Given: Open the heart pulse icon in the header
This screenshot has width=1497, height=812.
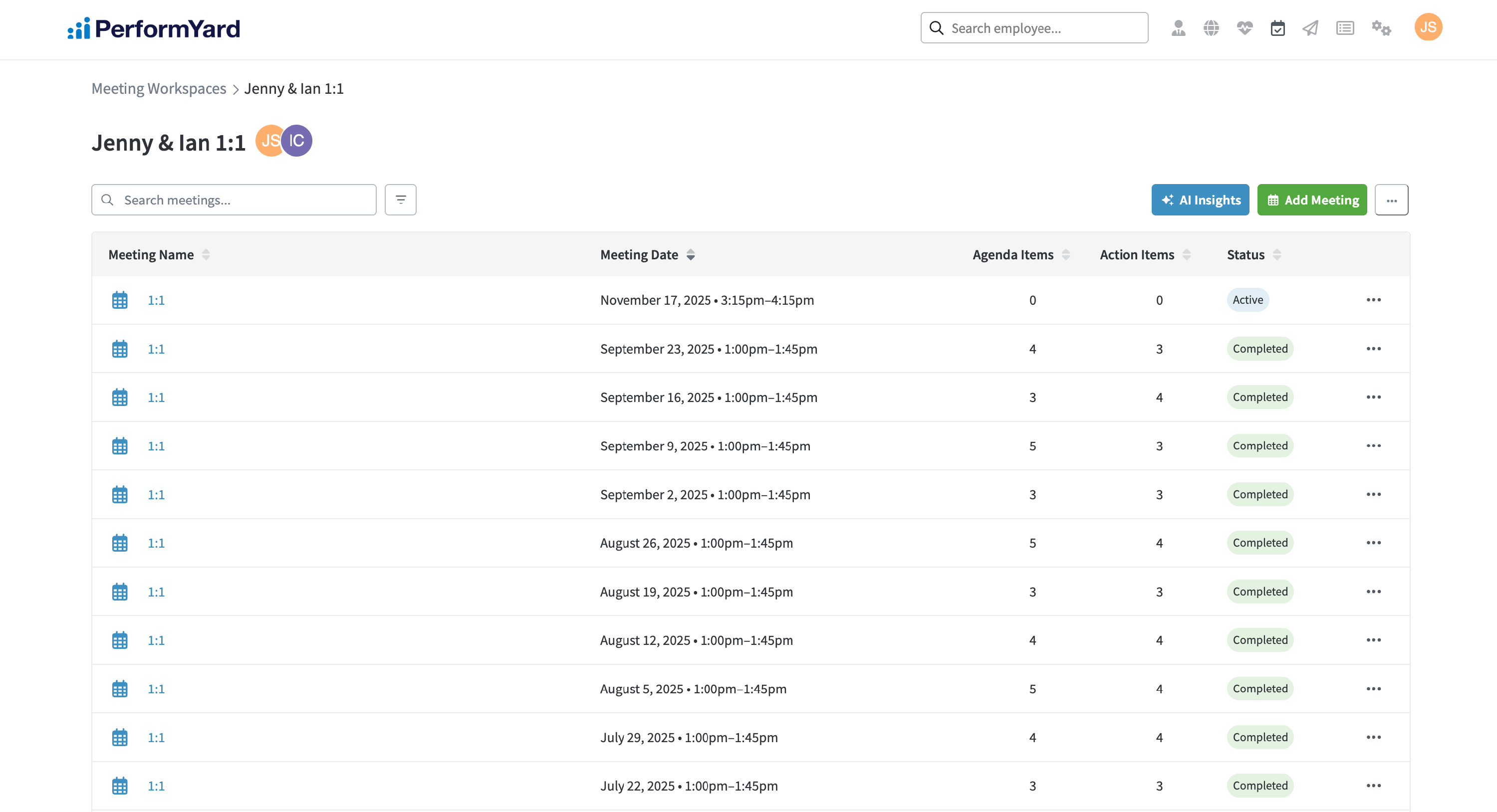Looking at the screenshot, I should (x=1244, y=28).
